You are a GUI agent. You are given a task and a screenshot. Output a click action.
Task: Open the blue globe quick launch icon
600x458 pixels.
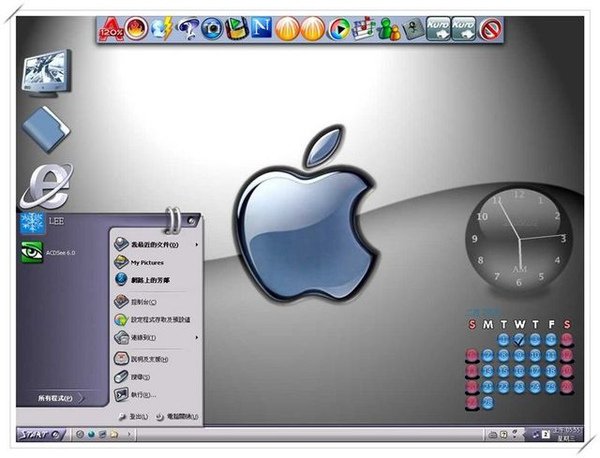click(x=91, y=434)
